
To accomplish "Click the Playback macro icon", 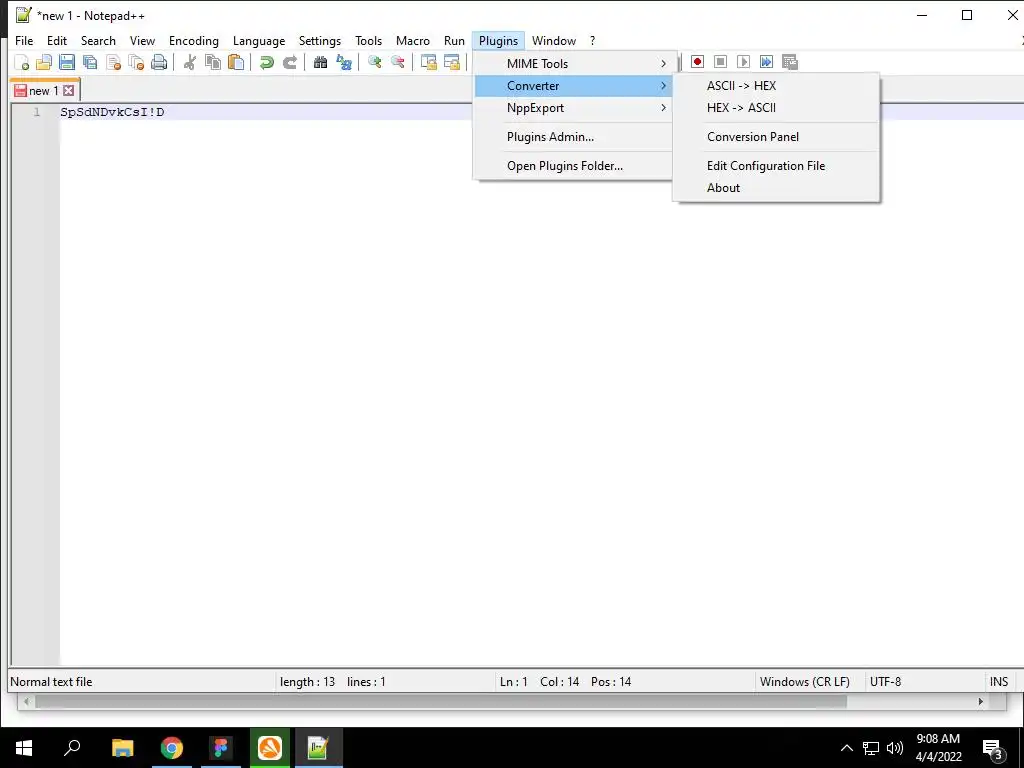I will (x=743, y=61).
